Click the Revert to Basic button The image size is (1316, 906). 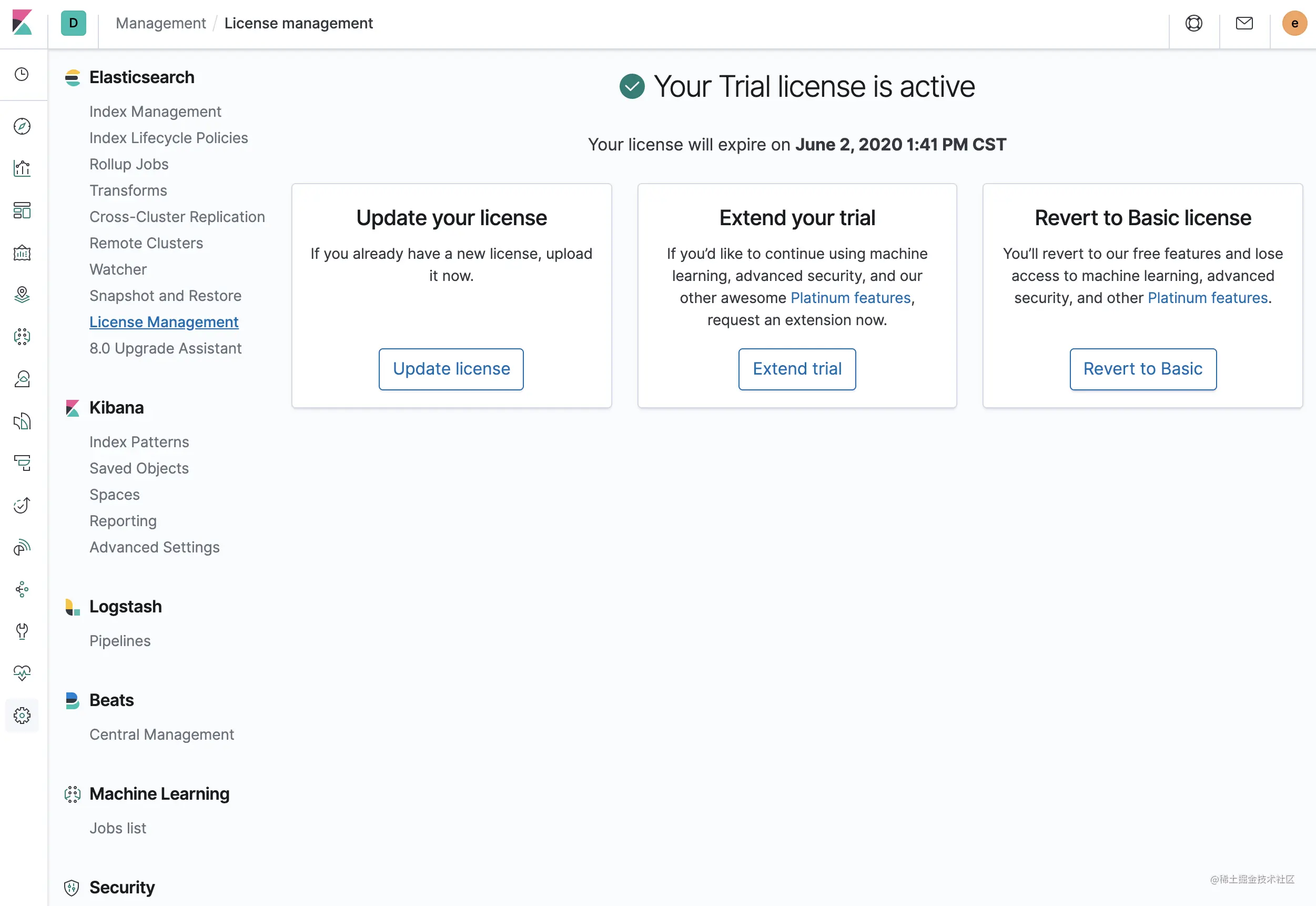point(1142,369)
